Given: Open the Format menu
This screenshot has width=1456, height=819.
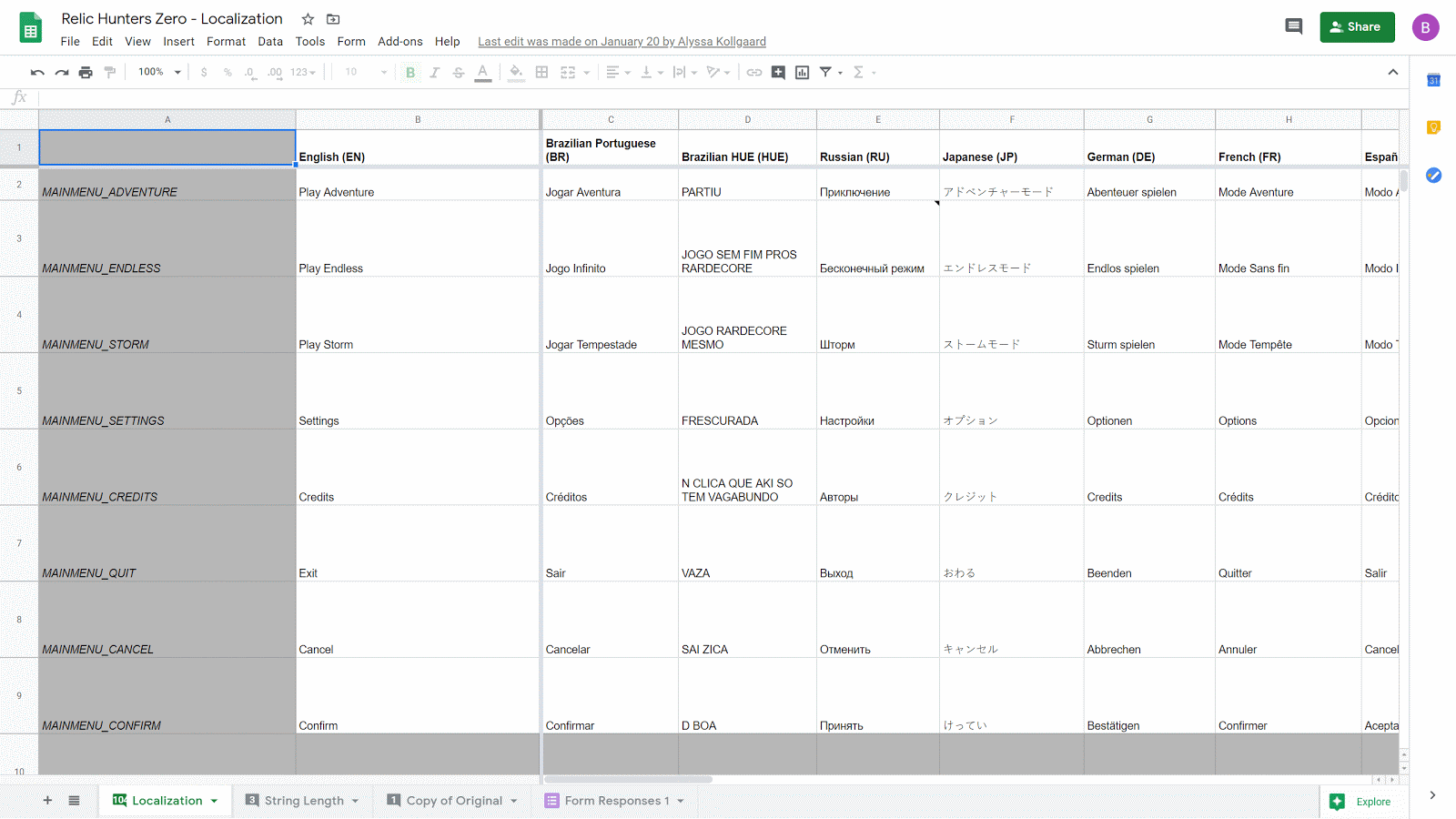Looking at the screenshot, I should pos(226,41).
